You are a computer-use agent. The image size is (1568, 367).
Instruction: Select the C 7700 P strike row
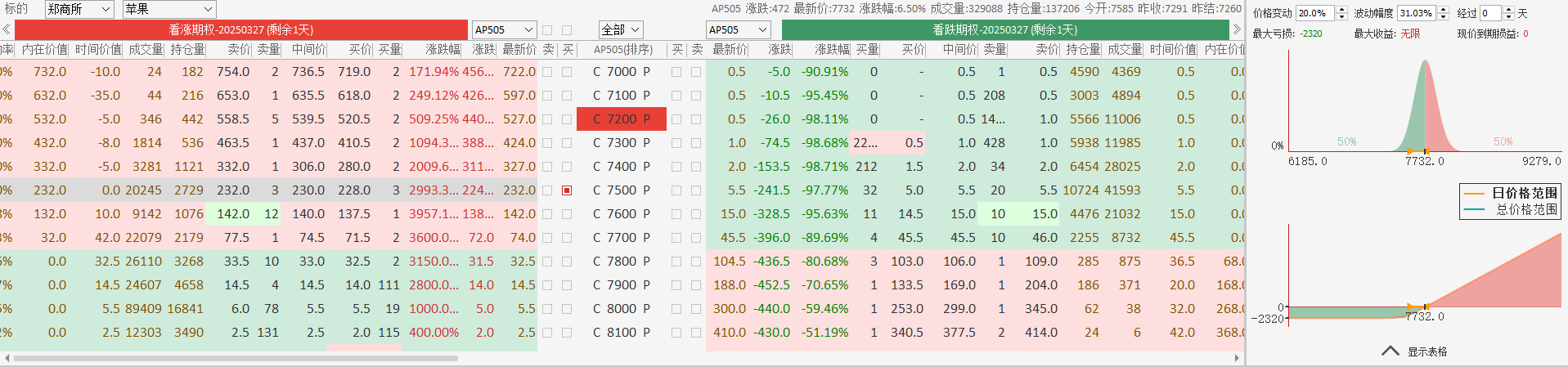pos(622,238)
